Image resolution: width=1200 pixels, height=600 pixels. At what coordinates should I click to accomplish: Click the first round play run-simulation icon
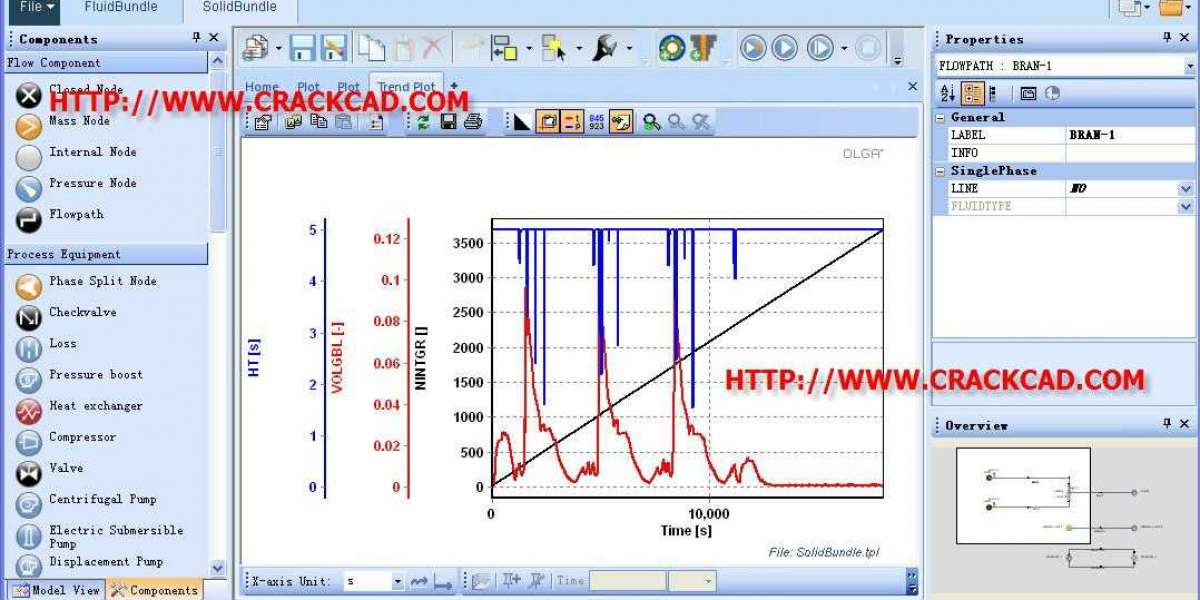coord(753,48)
